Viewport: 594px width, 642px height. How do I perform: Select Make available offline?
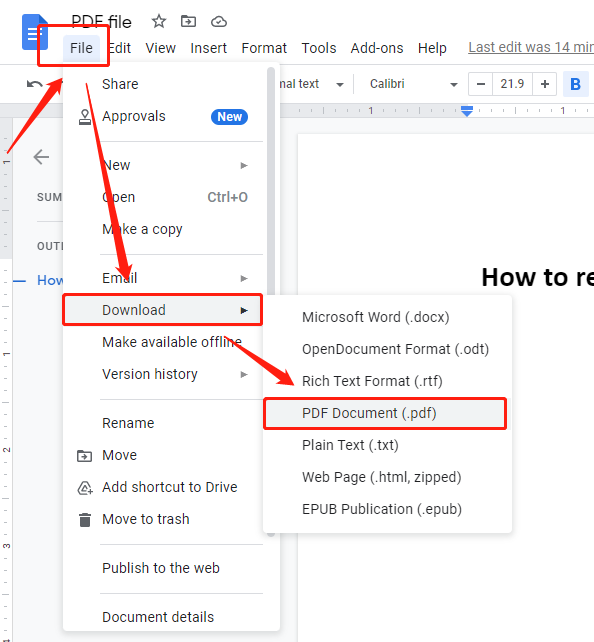pos(163,342)
